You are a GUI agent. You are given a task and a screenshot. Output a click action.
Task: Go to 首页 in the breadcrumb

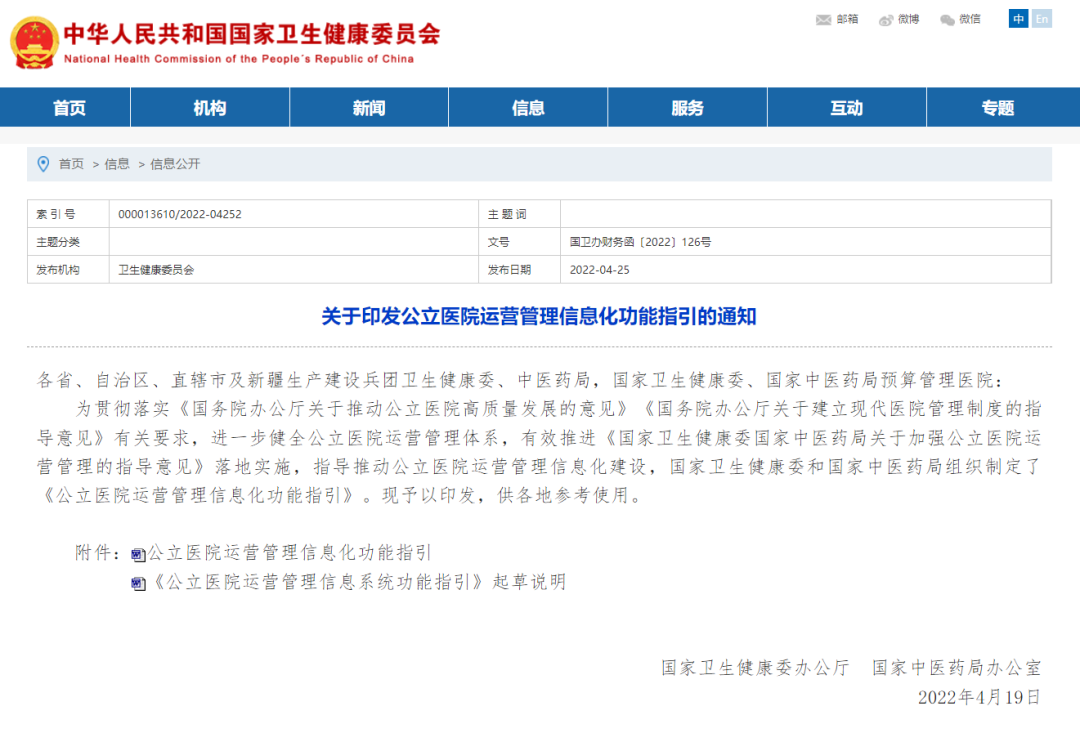(71, 164)
